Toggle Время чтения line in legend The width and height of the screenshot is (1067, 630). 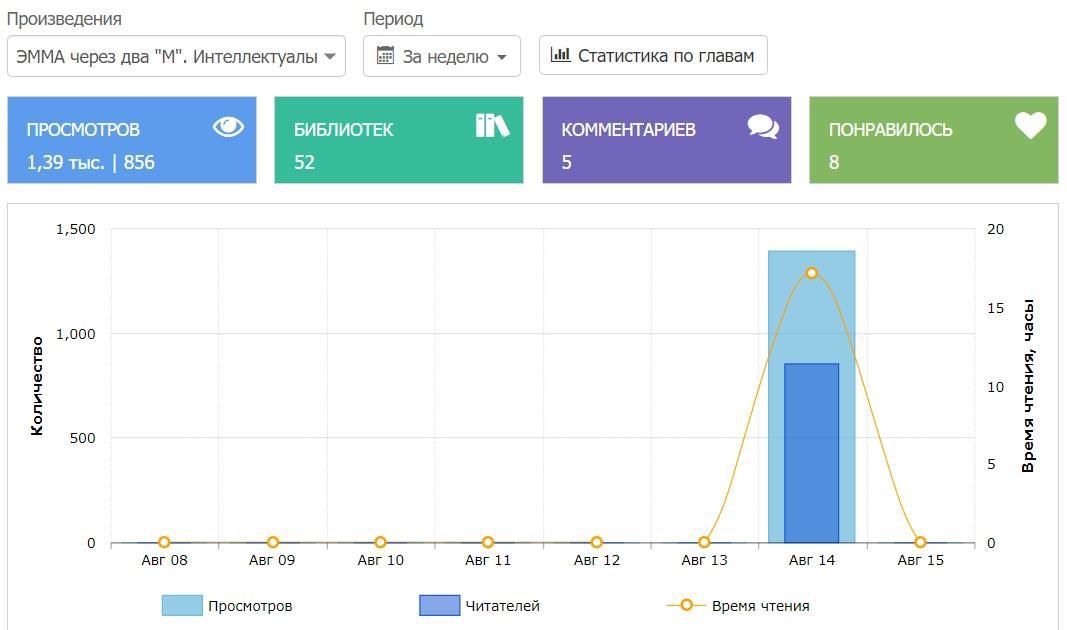[x=760, y=605]
